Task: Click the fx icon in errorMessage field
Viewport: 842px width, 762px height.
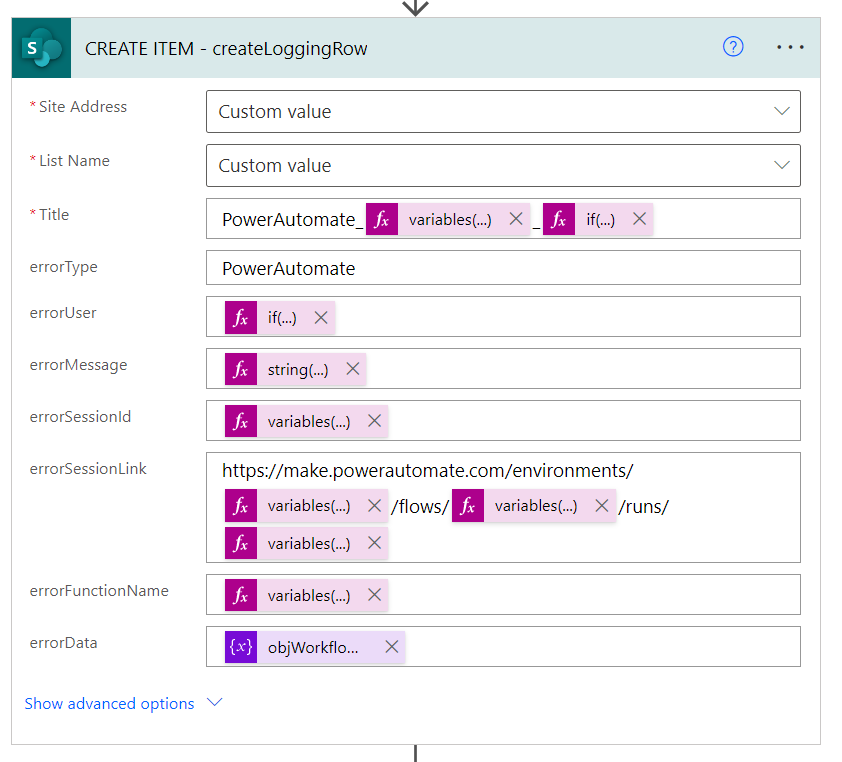Action: 240,369
